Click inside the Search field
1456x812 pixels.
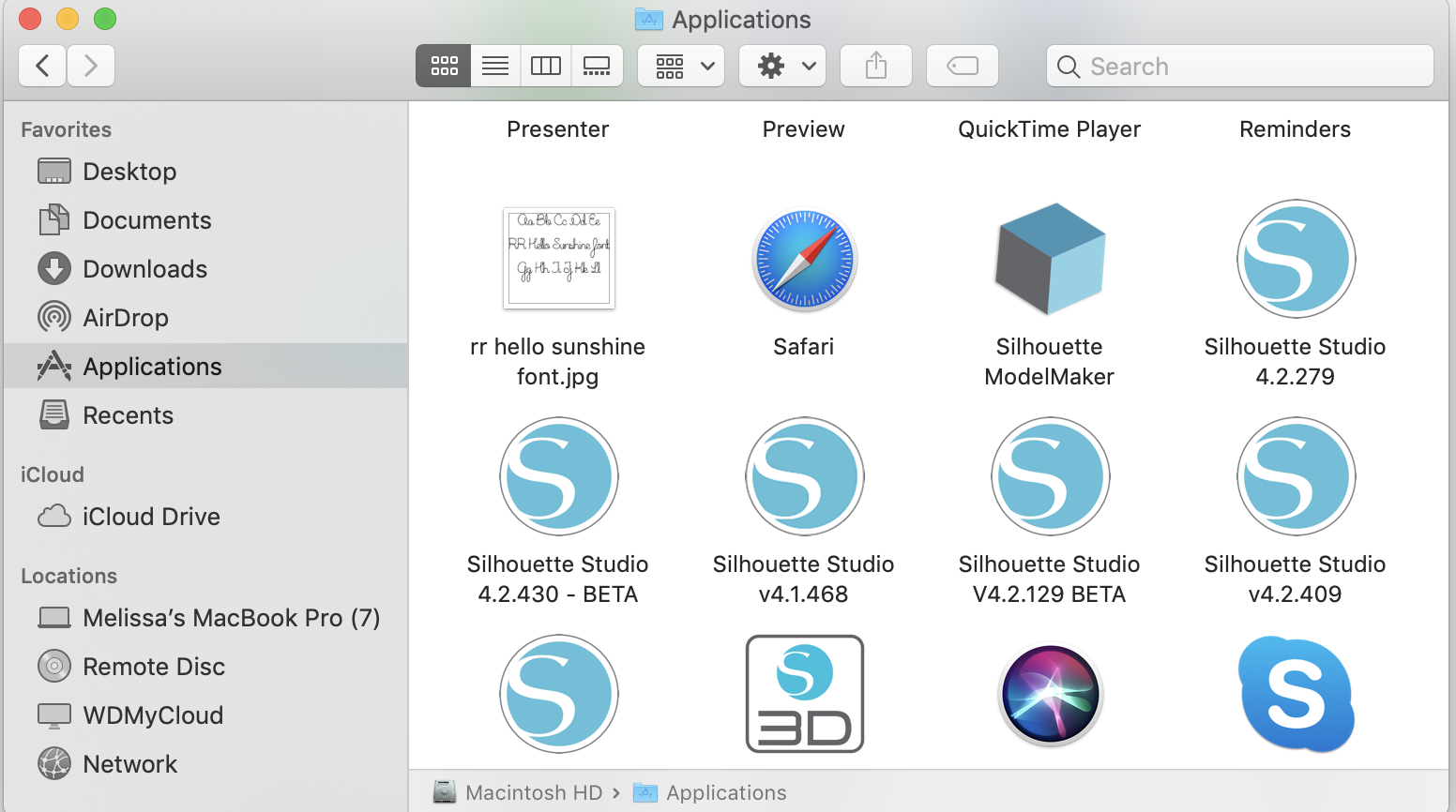tap(1238, 66)
